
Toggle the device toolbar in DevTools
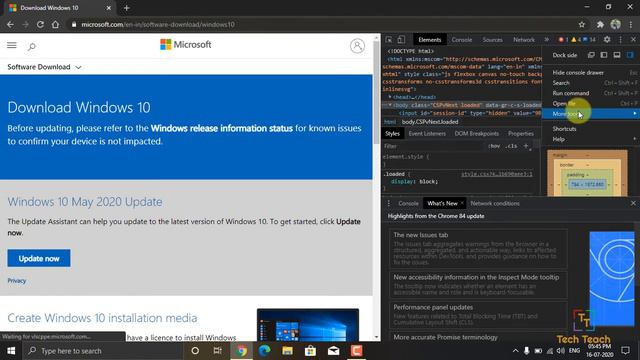401,40
